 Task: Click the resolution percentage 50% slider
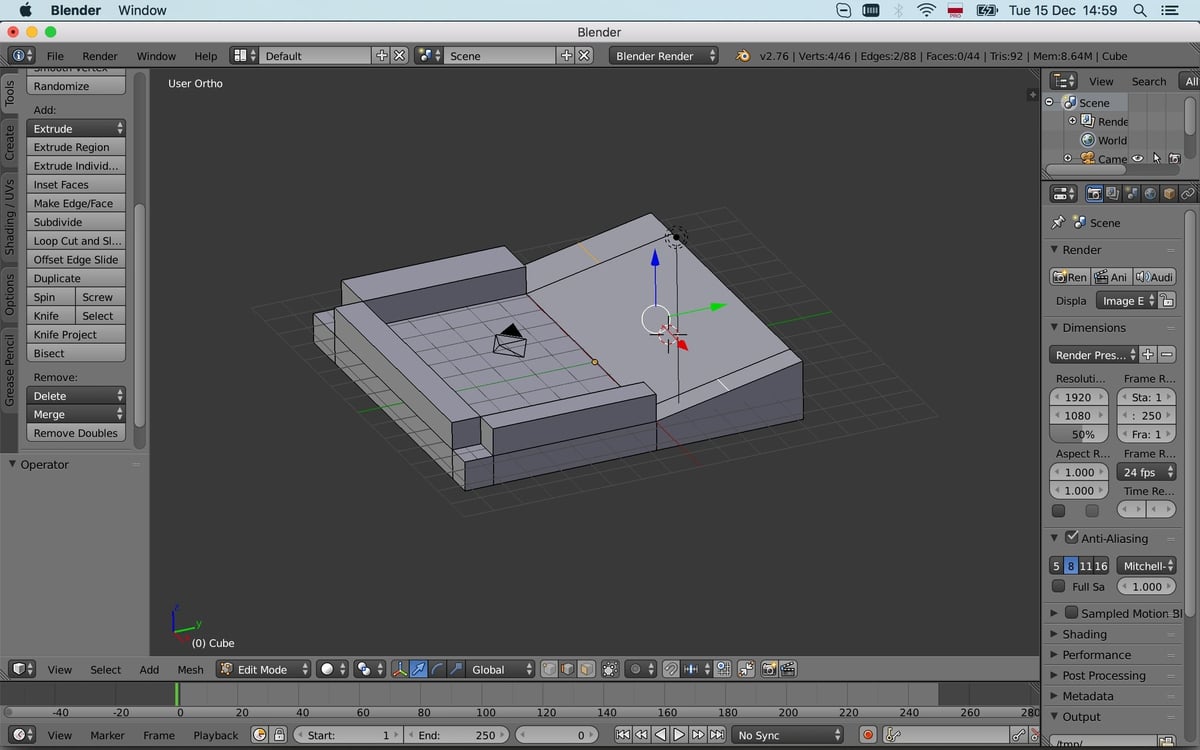click(x=1082, y=434)
